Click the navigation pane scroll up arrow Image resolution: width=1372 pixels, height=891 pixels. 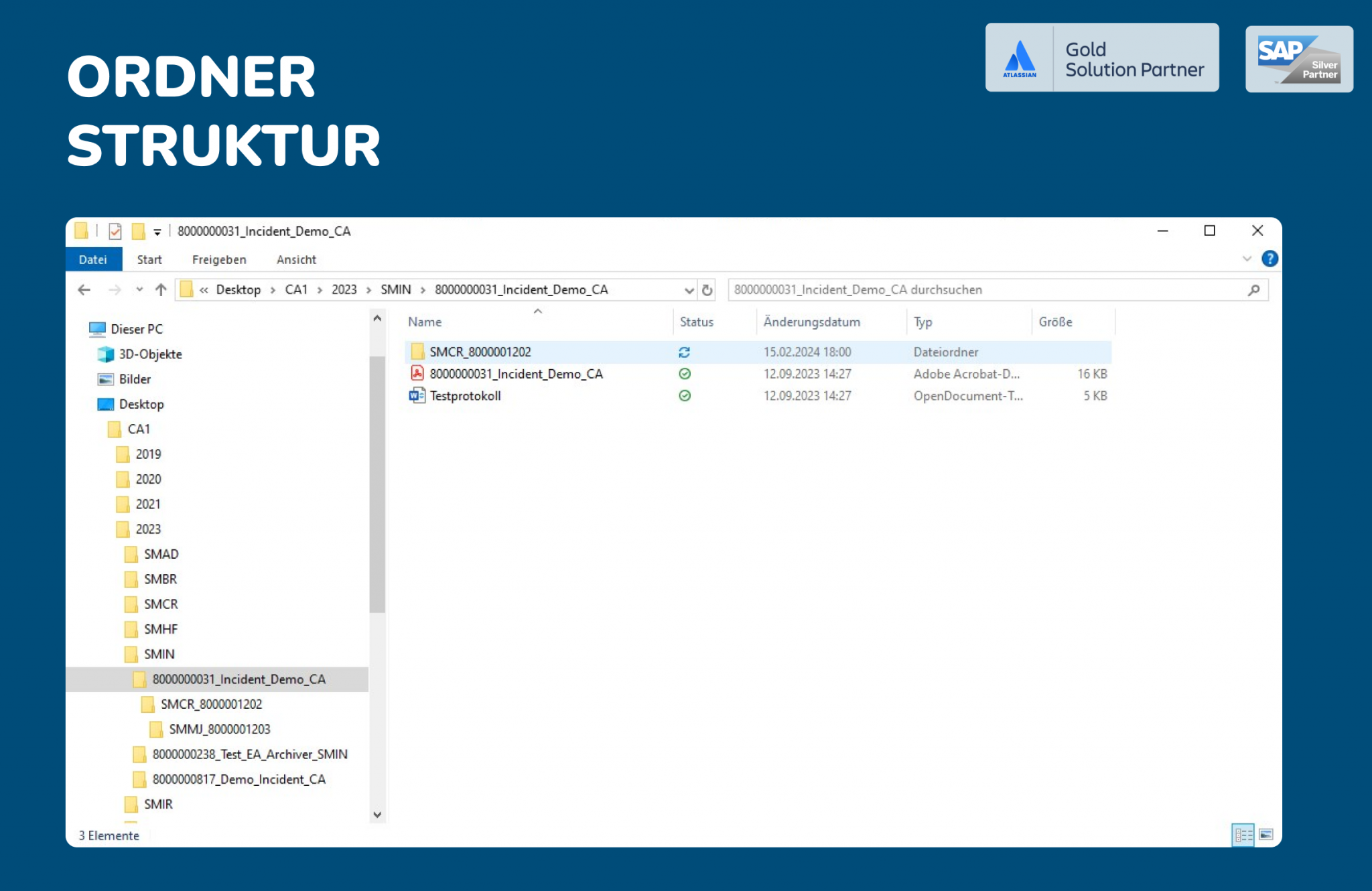(377, 318)
